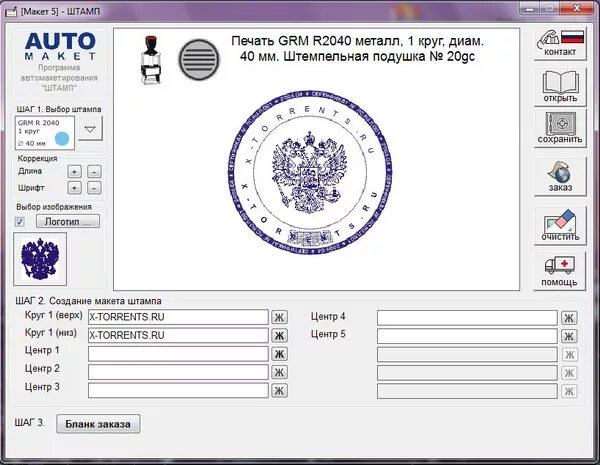This screenshot has height=465, width=600.
Task: Toggle bold Ж for Центр 5
Action: [x=569, y=336]
